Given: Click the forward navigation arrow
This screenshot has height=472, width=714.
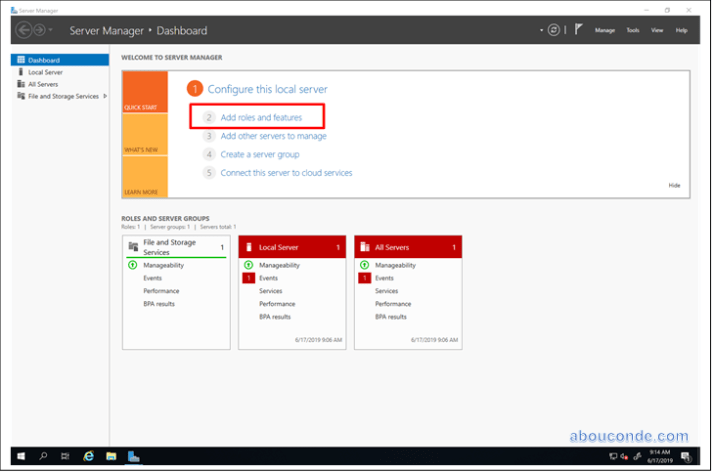Looking at the screenshot, I should [40, 30].
